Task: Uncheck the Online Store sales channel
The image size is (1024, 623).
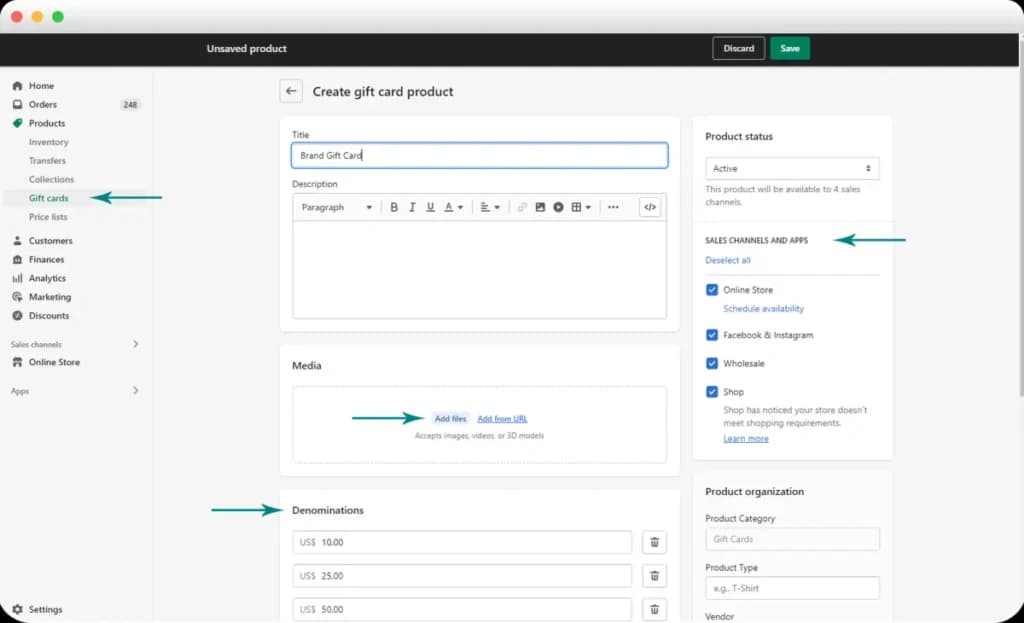Action: click(712, 289)
